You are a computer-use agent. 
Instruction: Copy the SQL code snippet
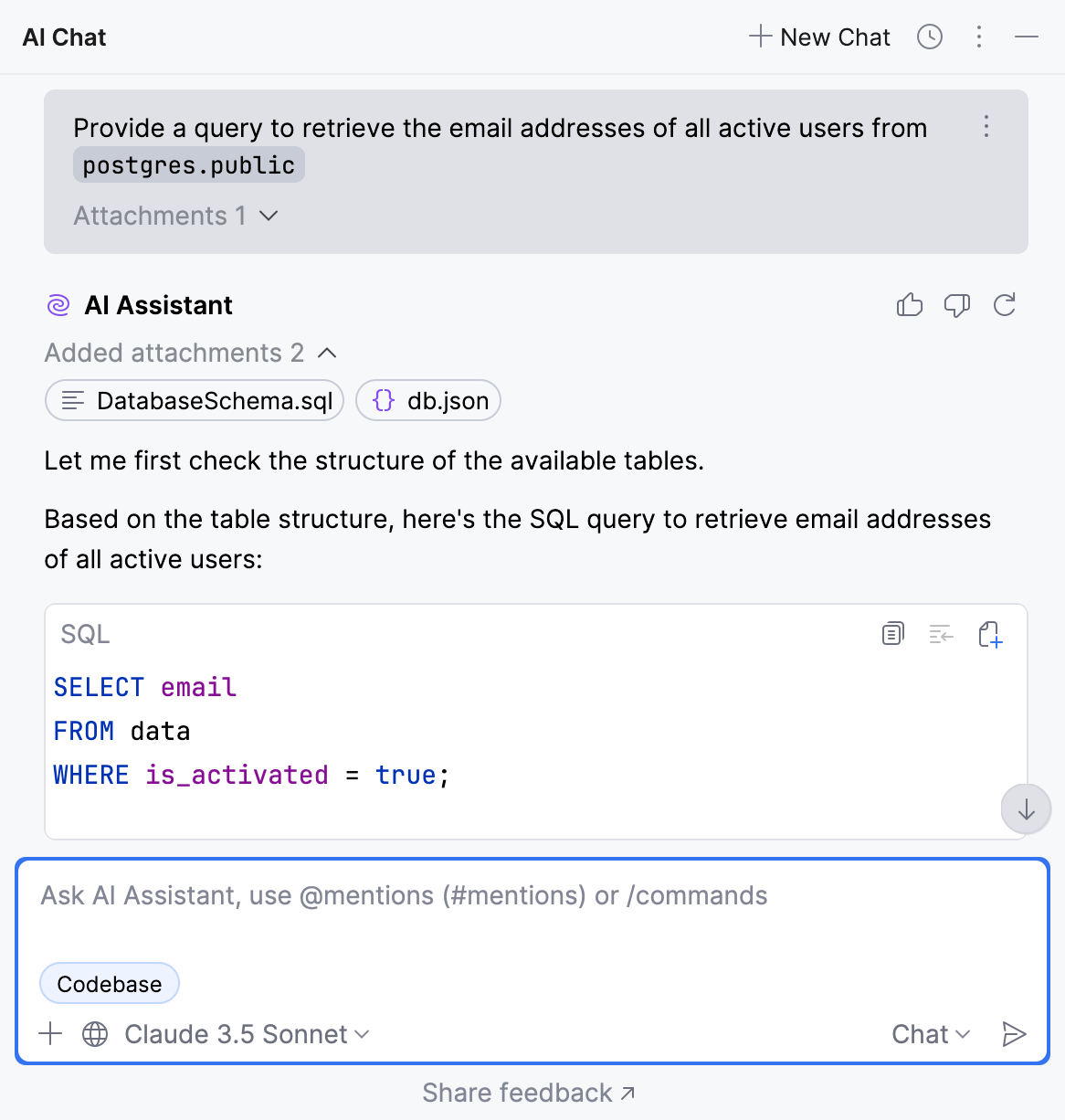892,633
